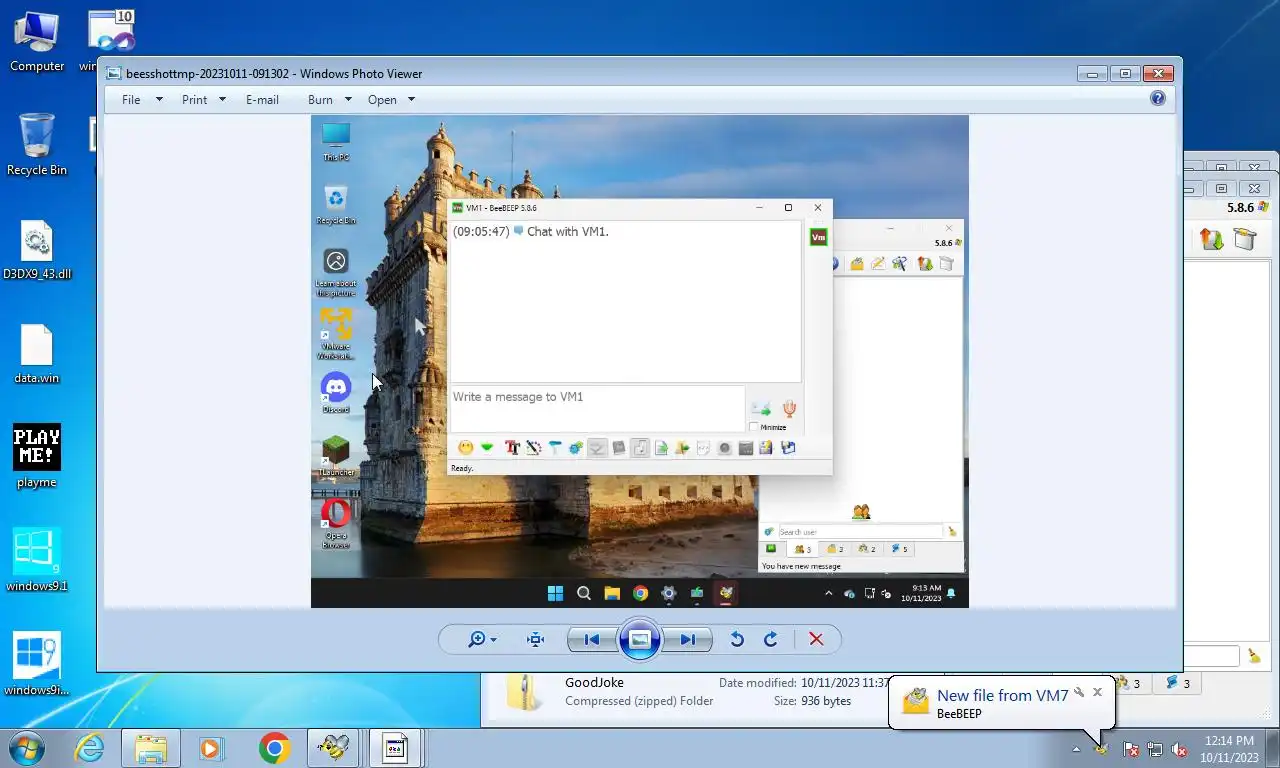1280x768 pixels.
Task: Select the windows9.1 desktop icon
Action: (37, 560)
